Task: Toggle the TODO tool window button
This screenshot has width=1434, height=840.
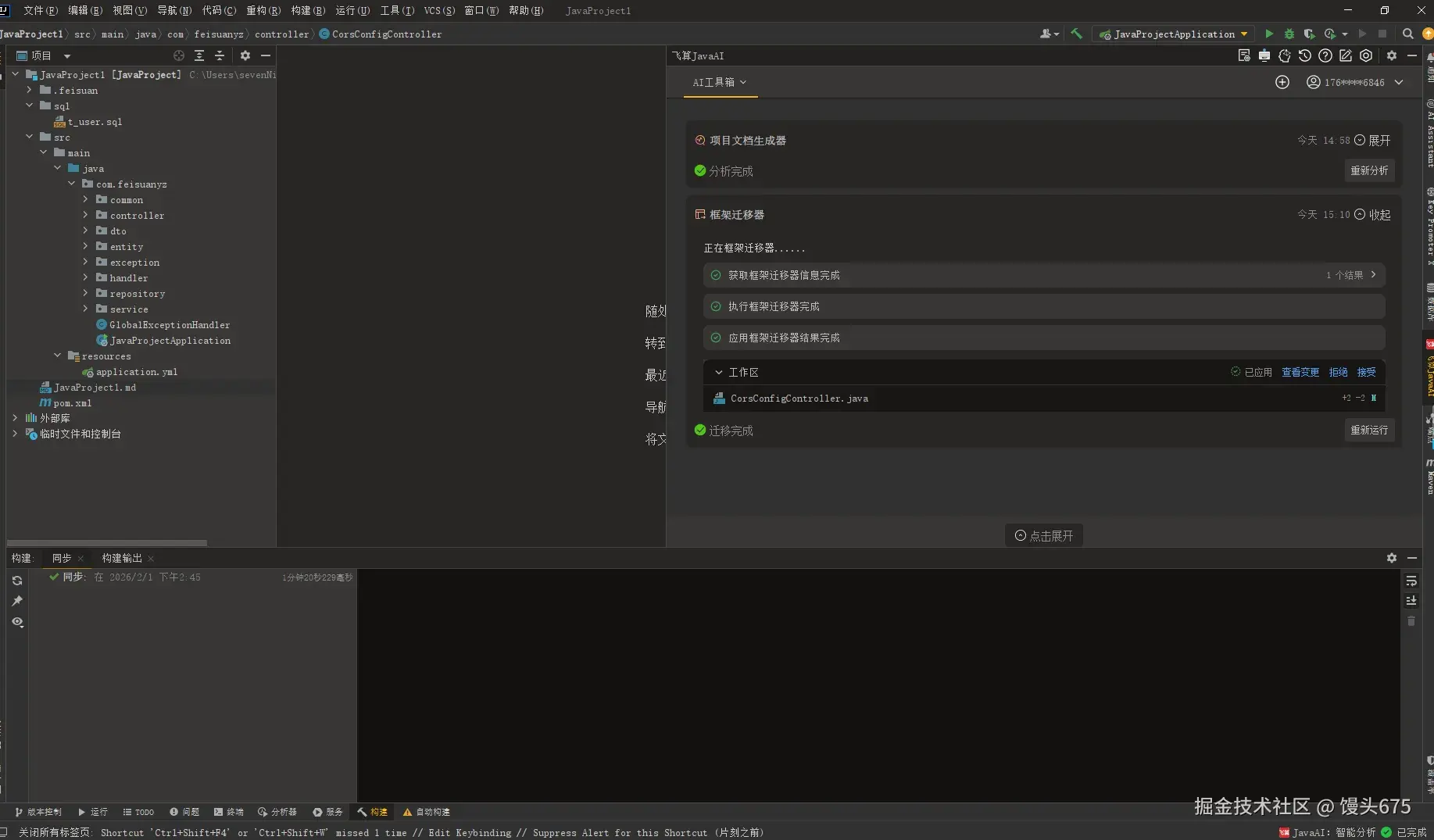Action: (x=138, y=812)
